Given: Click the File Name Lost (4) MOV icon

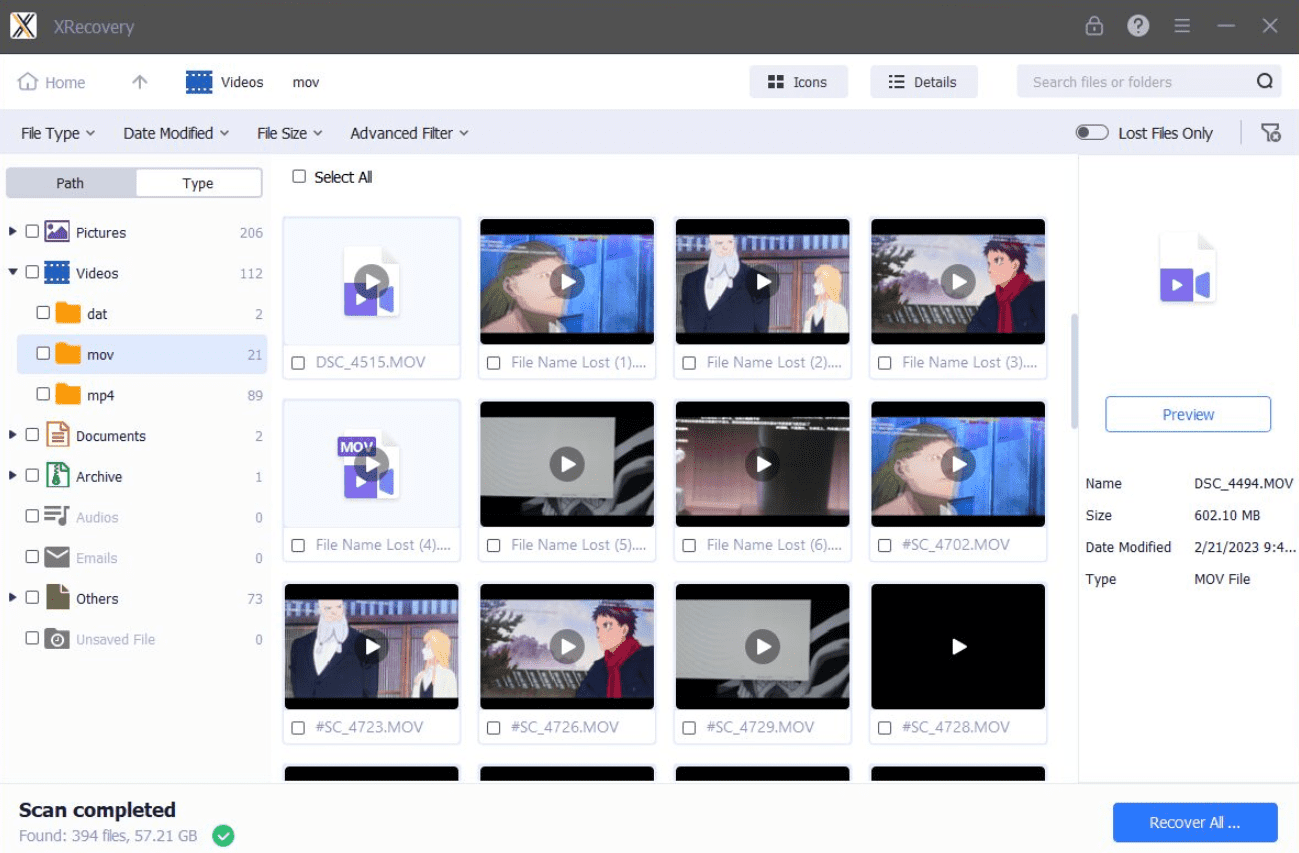Looking at the screenshot, I should (371, 464).
